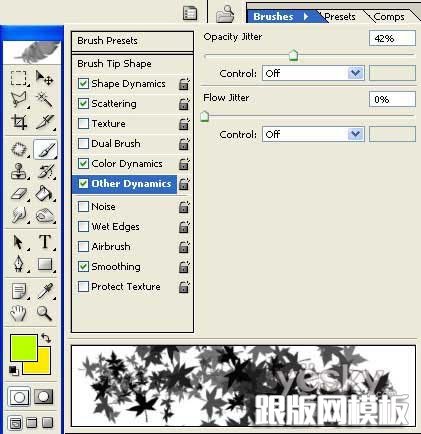Select the Type tool

[x=45, y=242]
